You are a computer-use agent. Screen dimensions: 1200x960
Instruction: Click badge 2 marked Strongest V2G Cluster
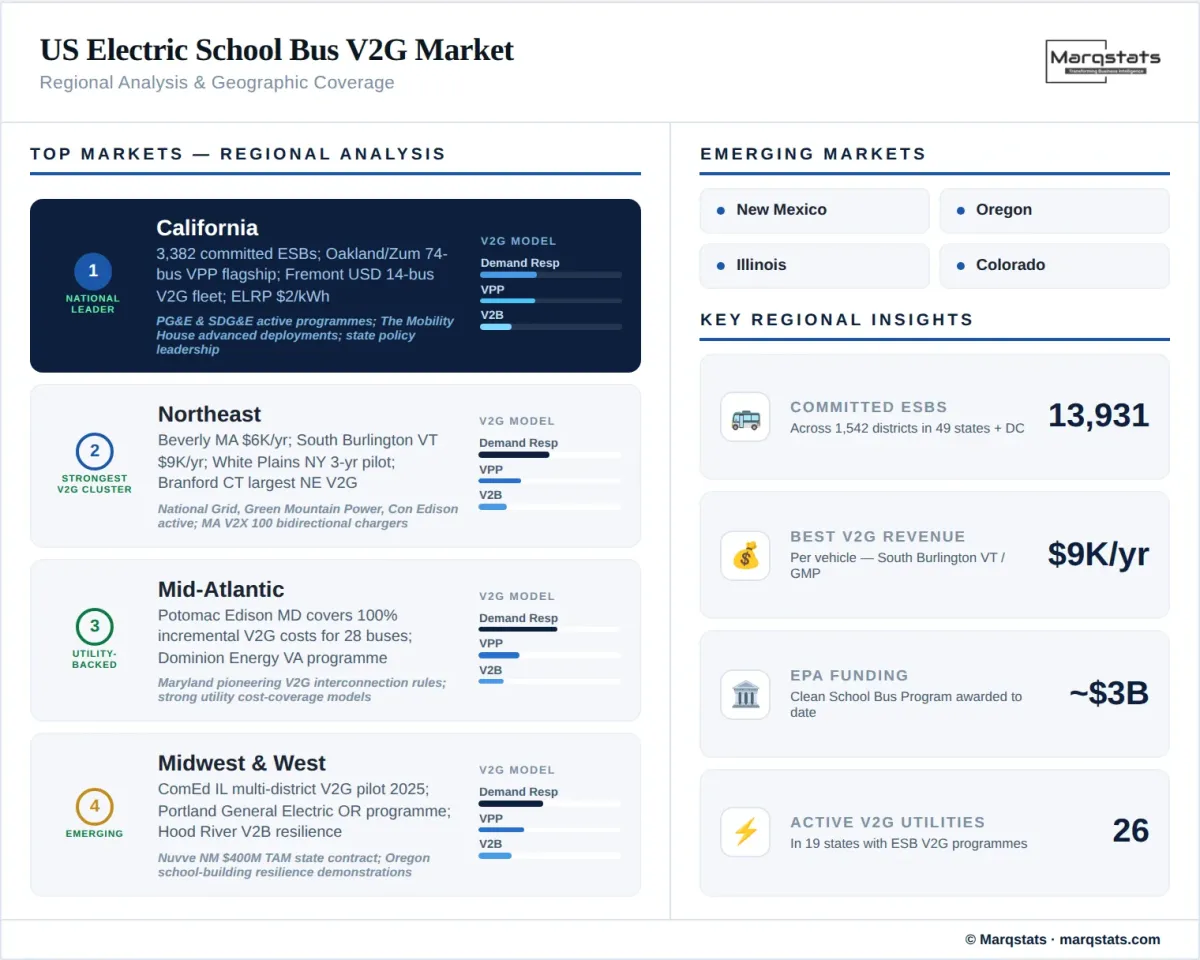[x=95, y=451]
